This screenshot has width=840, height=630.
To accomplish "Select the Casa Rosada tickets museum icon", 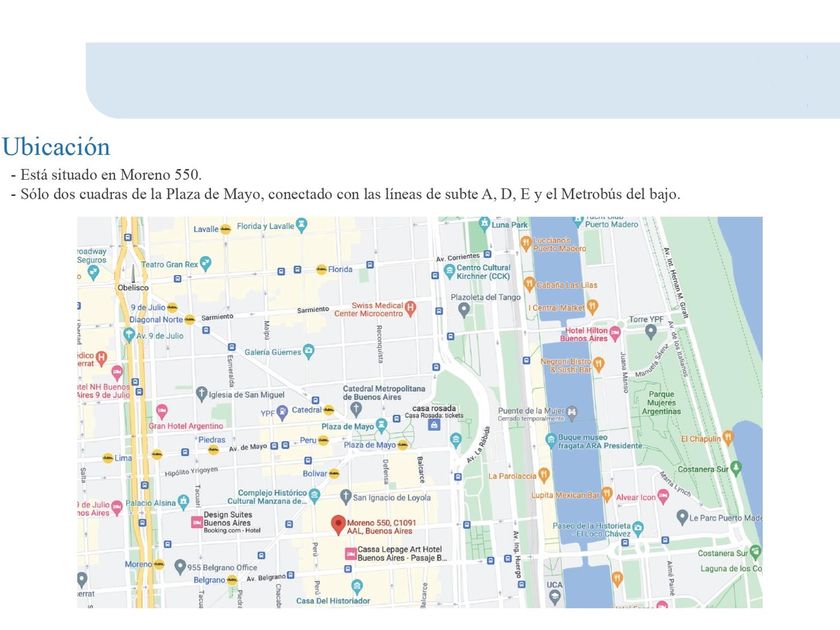I will pos(434,425).
